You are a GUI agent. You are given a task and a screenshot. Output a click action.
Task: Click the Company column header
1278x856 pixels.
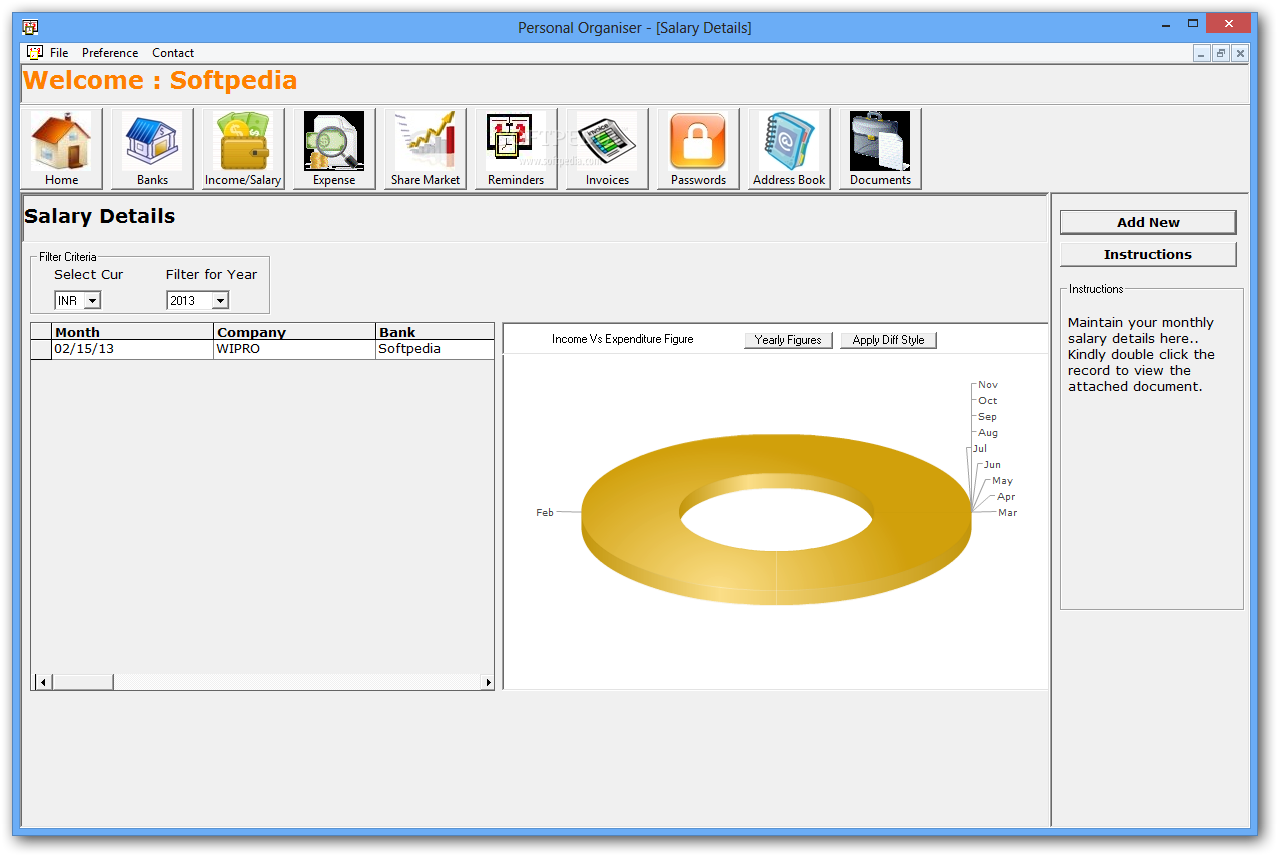click(x=294, y=332)
